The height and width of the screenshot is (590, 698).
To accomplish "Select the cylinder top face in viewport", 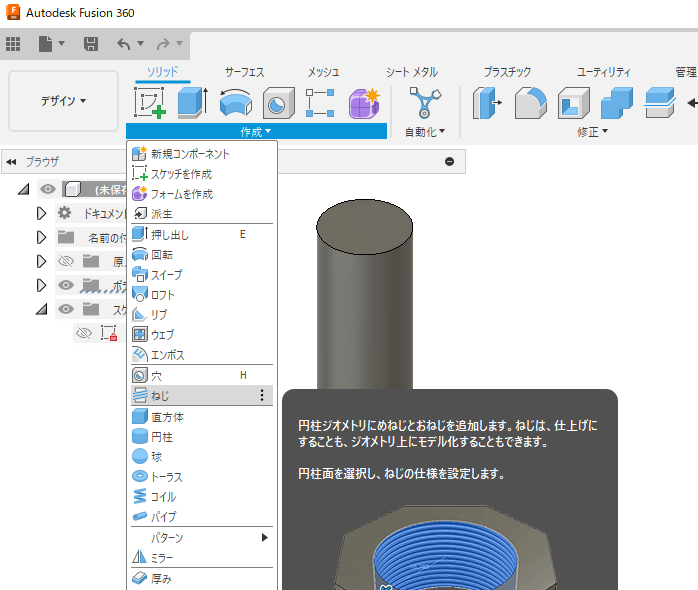I will [364, 227].
